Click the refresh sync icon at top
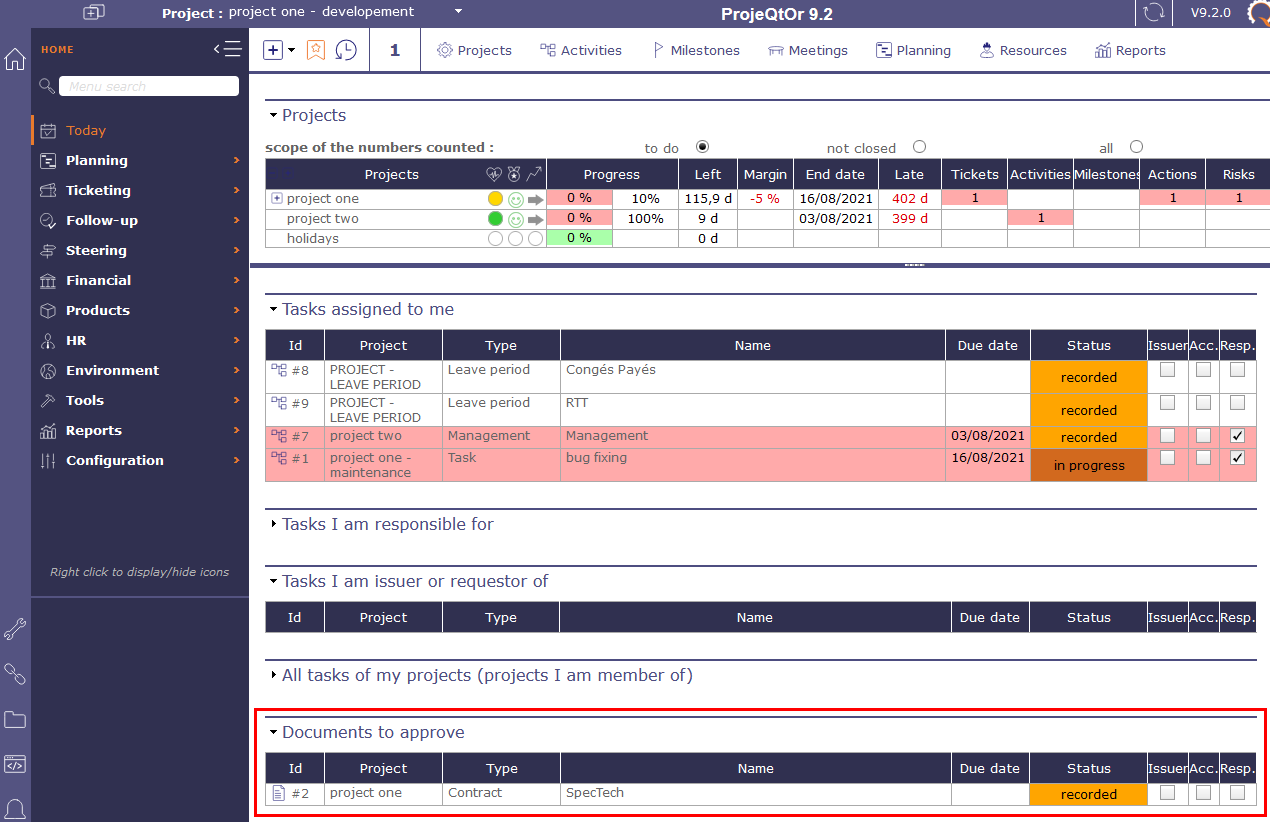The image size is (1270, 822). pyautogui.click(x=1154, y=13)
